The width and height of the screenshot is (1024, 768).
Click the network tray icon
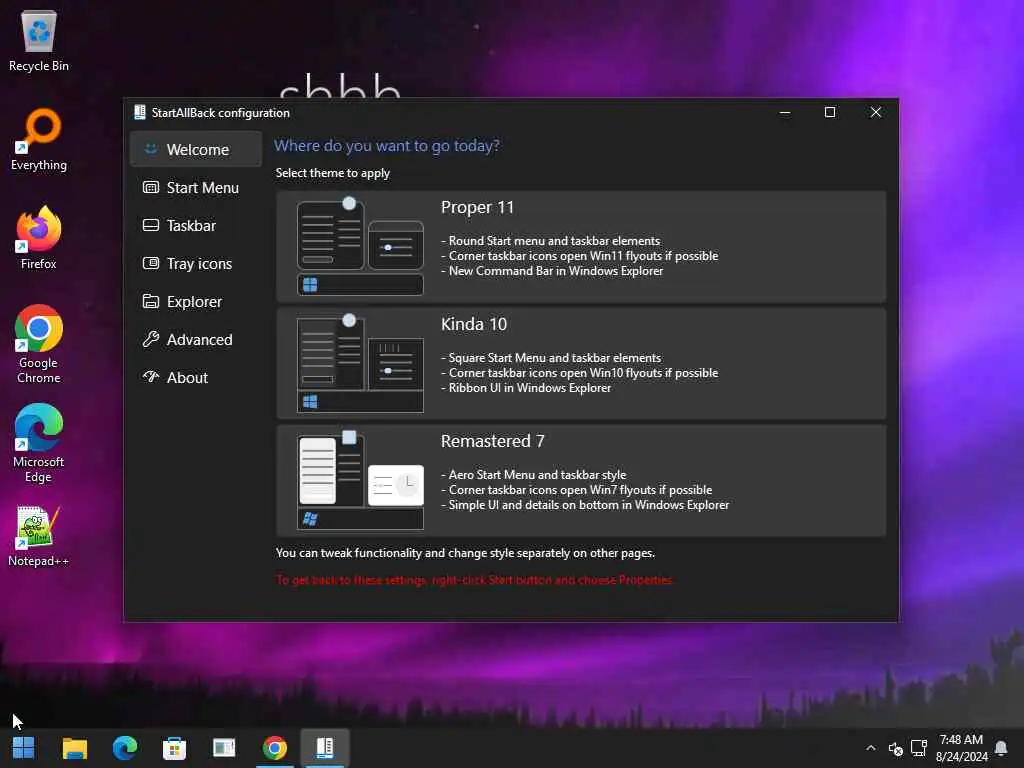coord(919,748)
